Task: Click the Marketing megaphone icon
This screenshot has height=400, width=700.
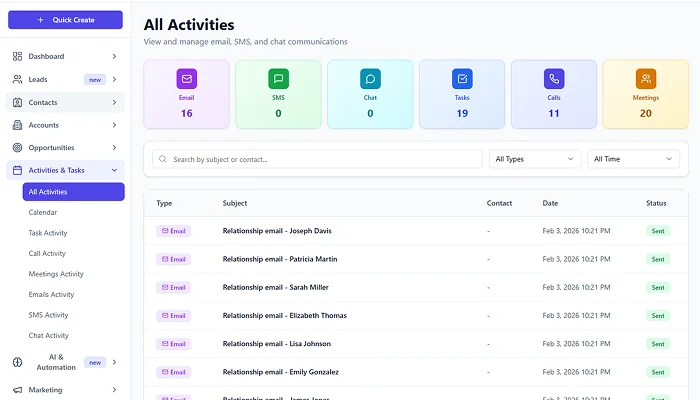Action: coord(17,390)
